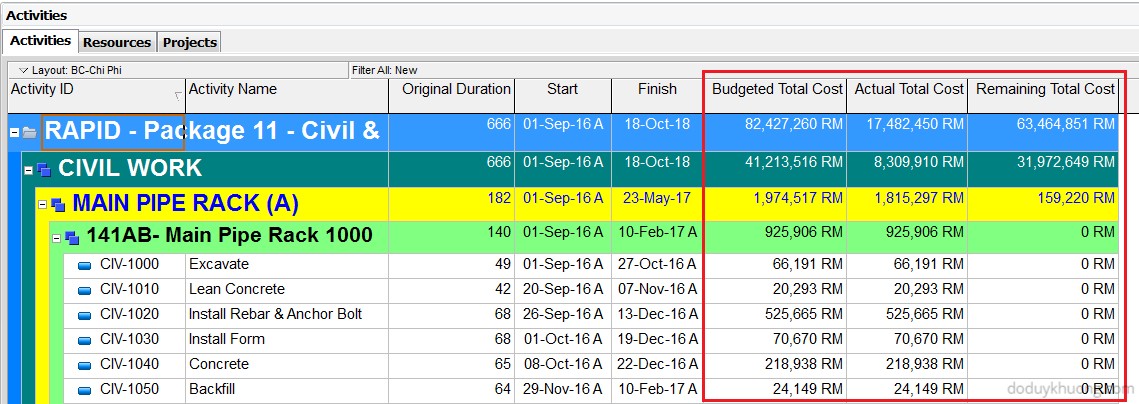This screenshot has width=1139, height=404.
Task: Click the activity icon for CIV-1020
Action: point(85,315)
